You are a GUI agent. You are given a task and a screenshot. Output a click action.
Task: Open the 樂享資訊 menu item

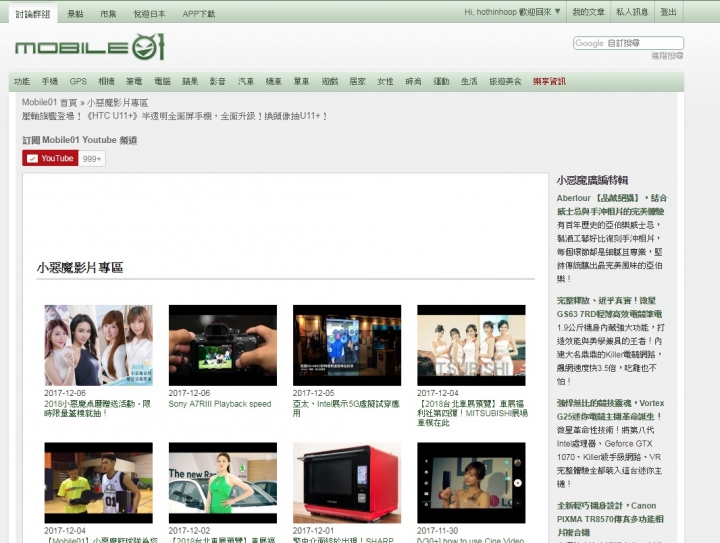(x=549, y=81)
